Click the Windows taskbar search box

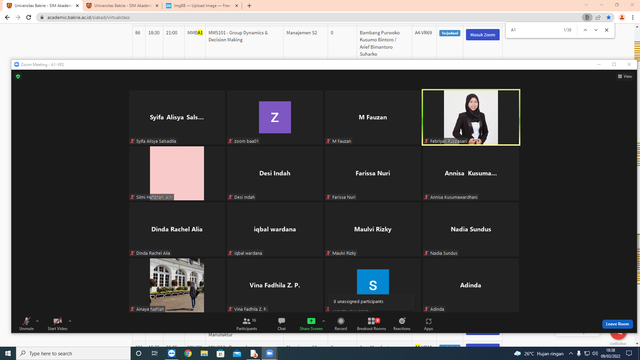tap(73, 353)
